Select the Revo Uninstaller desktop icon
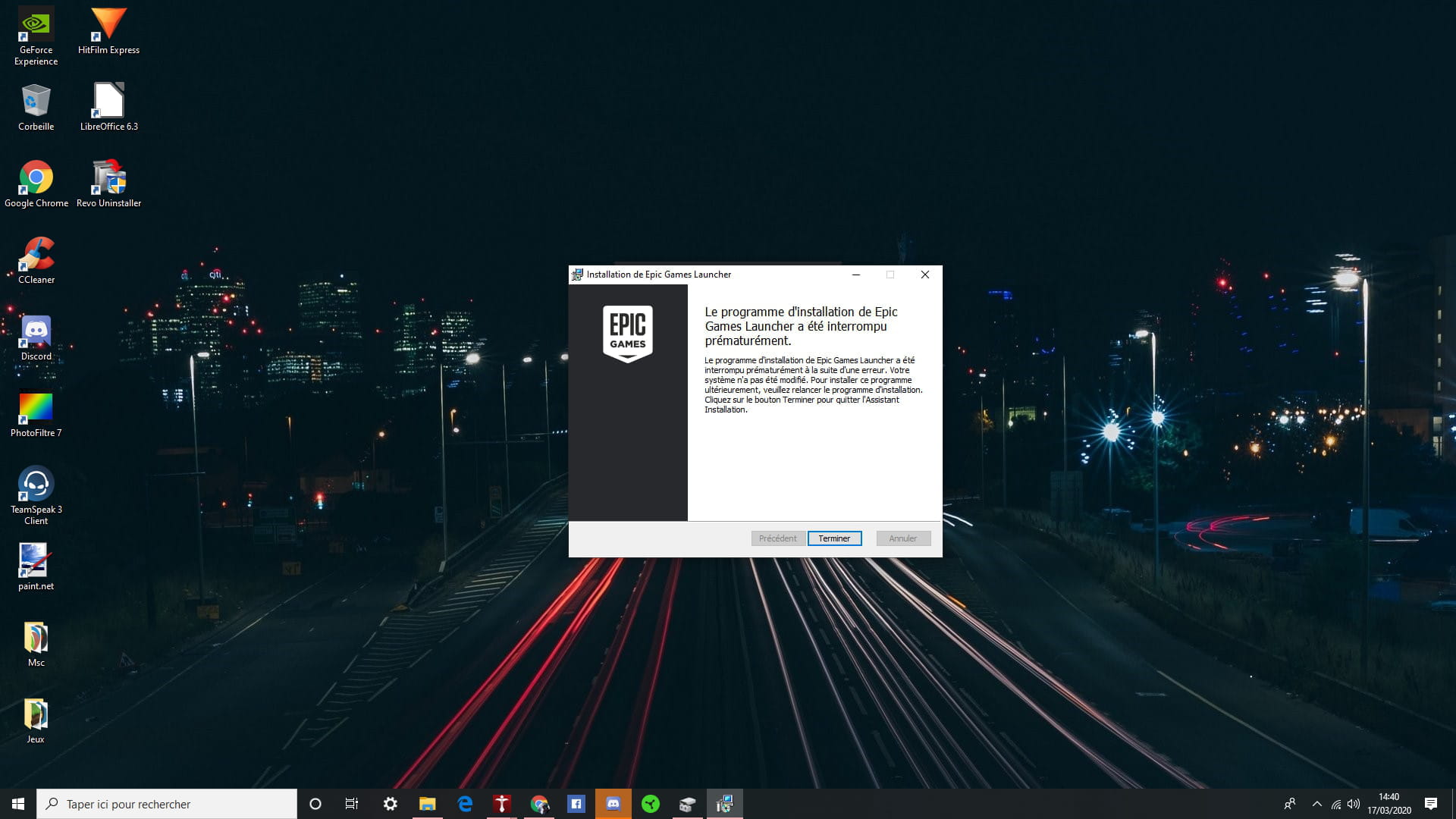Image resolution: width=1456 pixels, height=819 pixels. tap(108, 184)
